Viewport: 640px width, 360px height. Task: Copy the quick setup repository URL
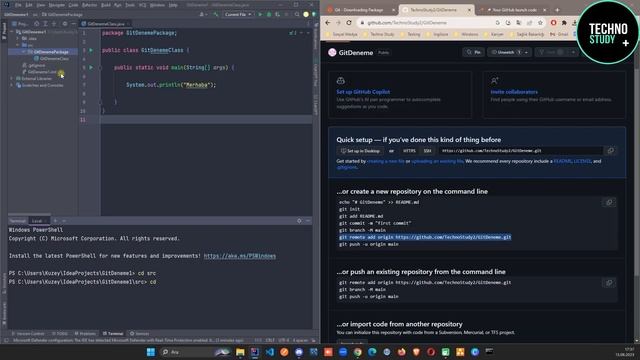(611, 151)
